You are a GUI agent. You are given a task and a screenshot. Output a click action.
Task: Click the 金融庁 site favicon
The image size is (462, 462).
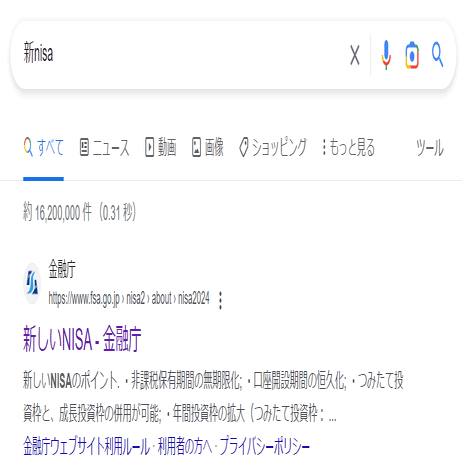click(x=32, y=284)
